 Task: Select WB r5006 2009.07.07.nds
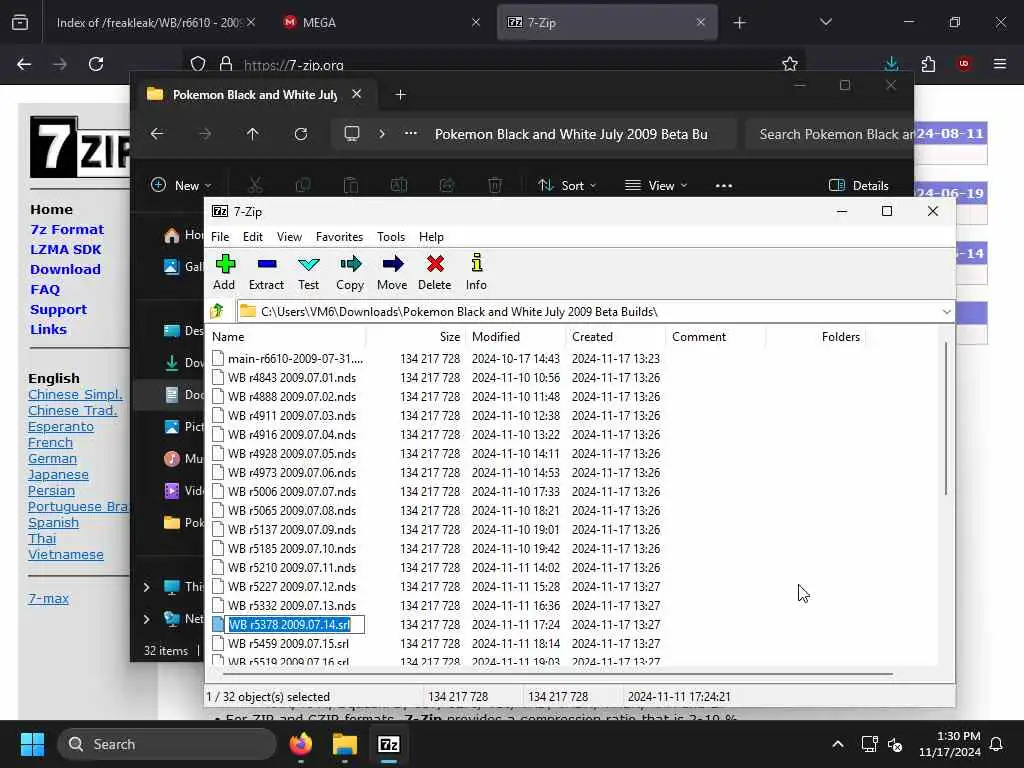pyautogui.click(x=291, y=491)
